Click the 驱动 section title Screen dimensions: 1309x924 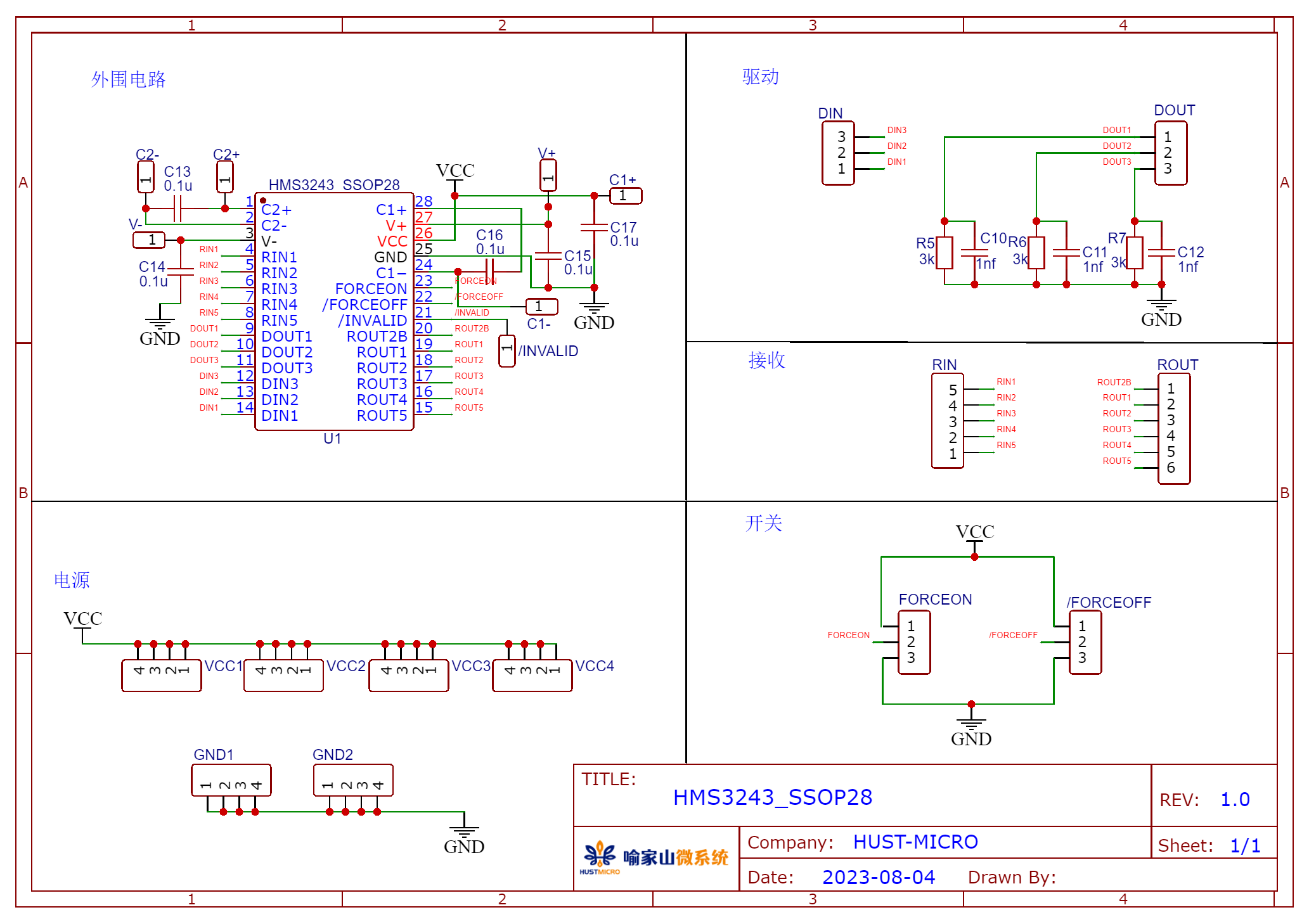[x=761, y=77]
